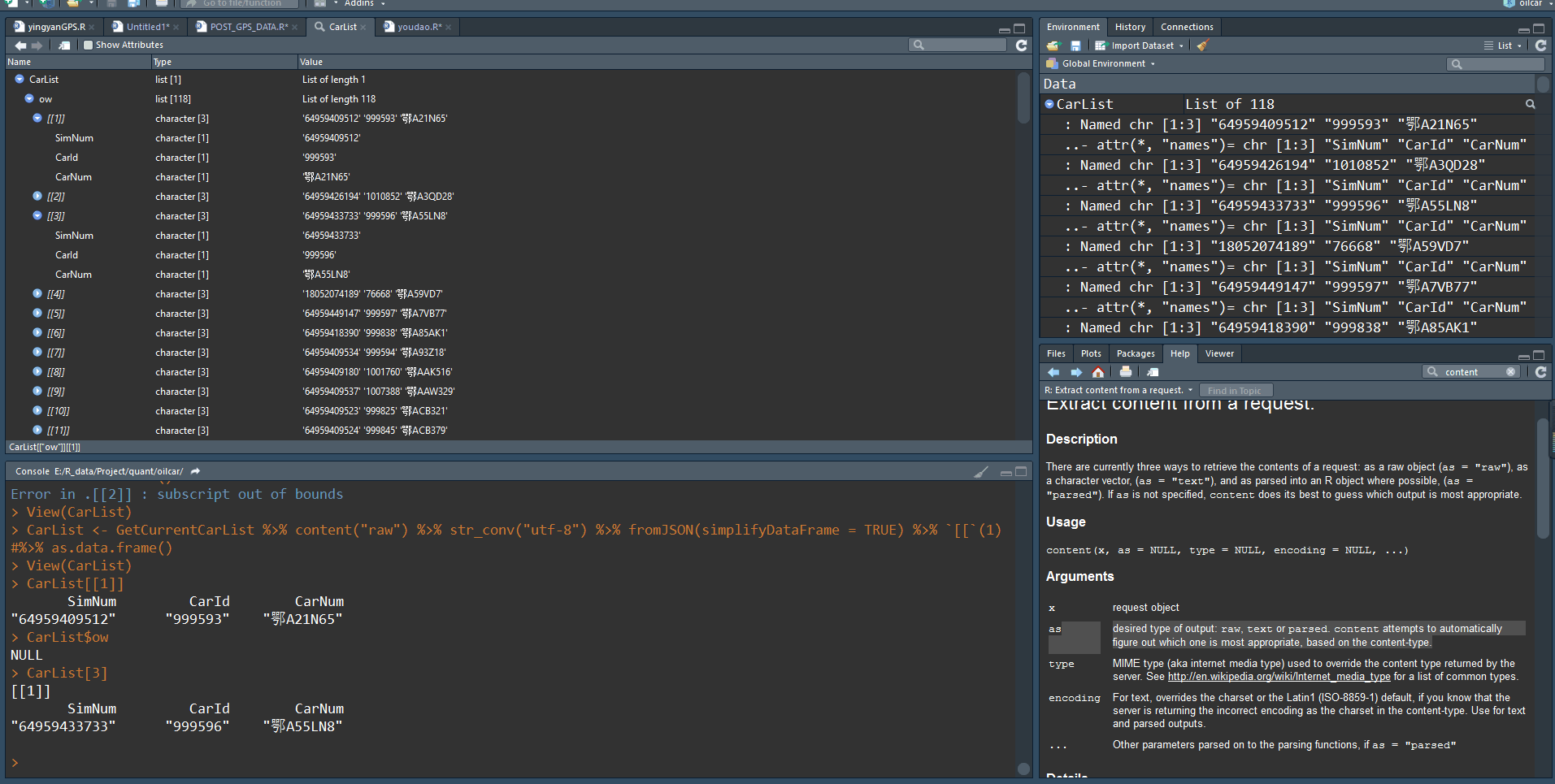Clear the console with the broom icon
The width and height of the screenshot is (1555, 784).
click(x=981, y=471)
